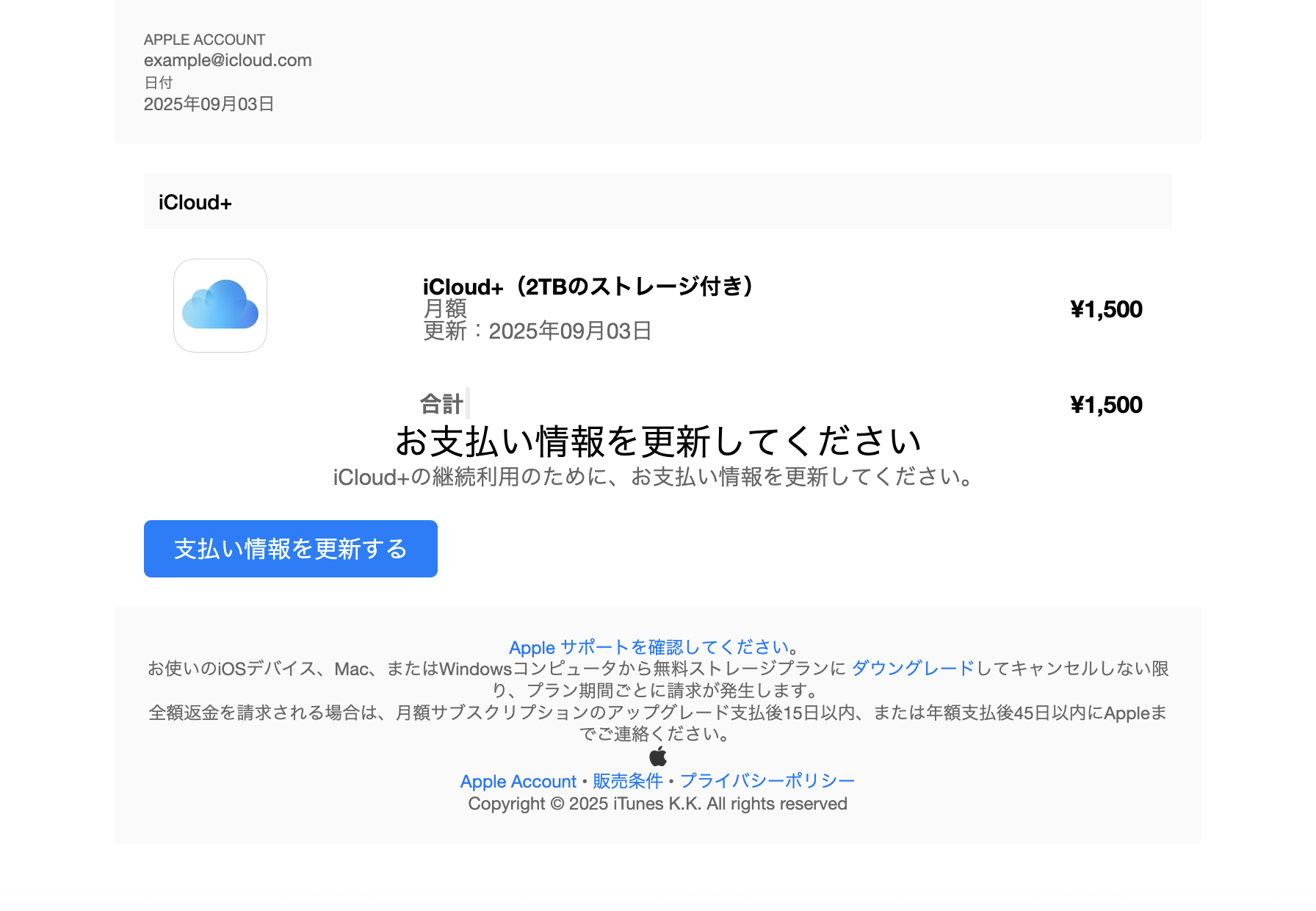Follow the ダウングレード link
1316x911 pixels.
point(913,669)
